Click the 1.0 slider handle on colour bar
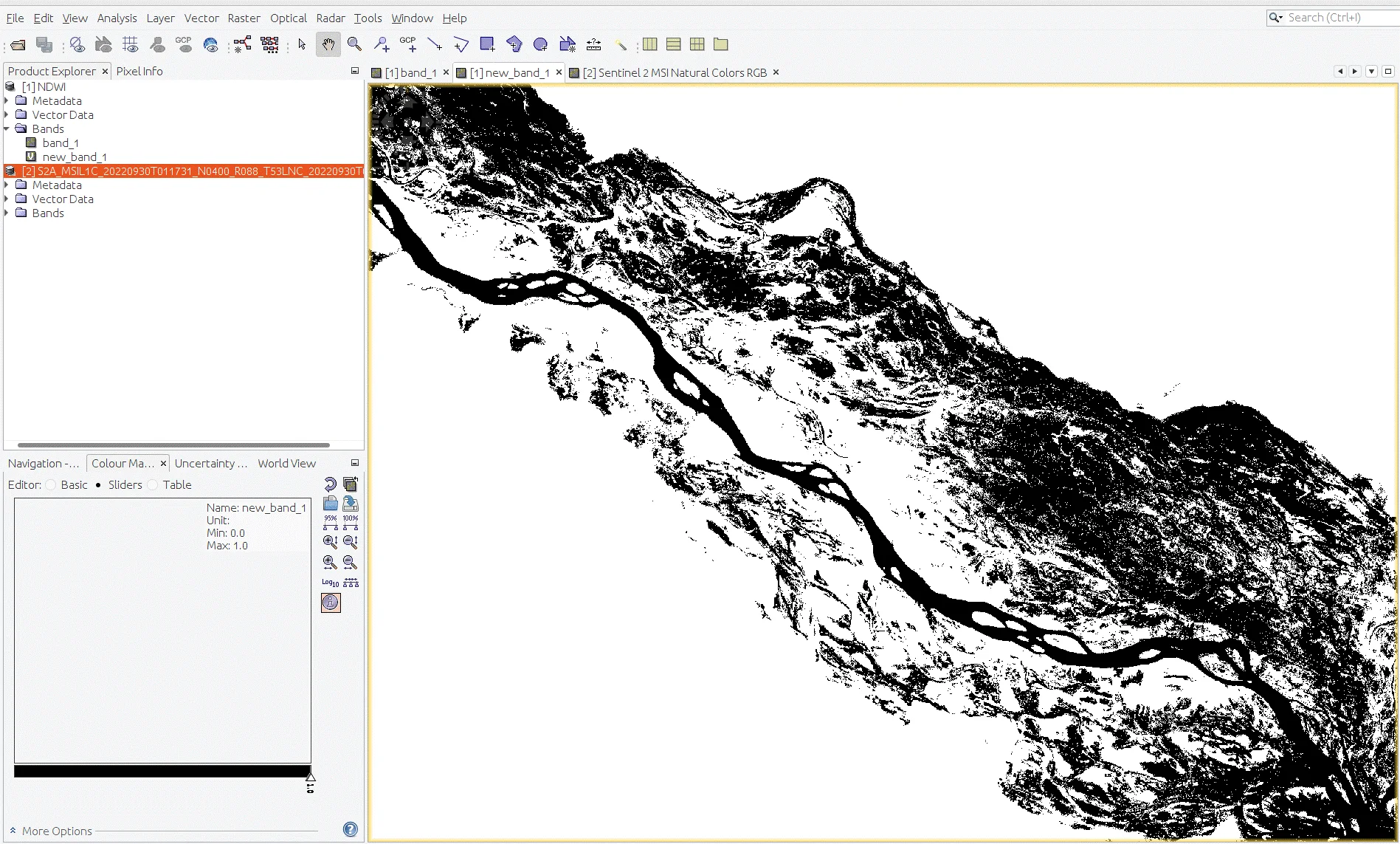This screenshot has width=1400, height=844. [x=311, y=778]
